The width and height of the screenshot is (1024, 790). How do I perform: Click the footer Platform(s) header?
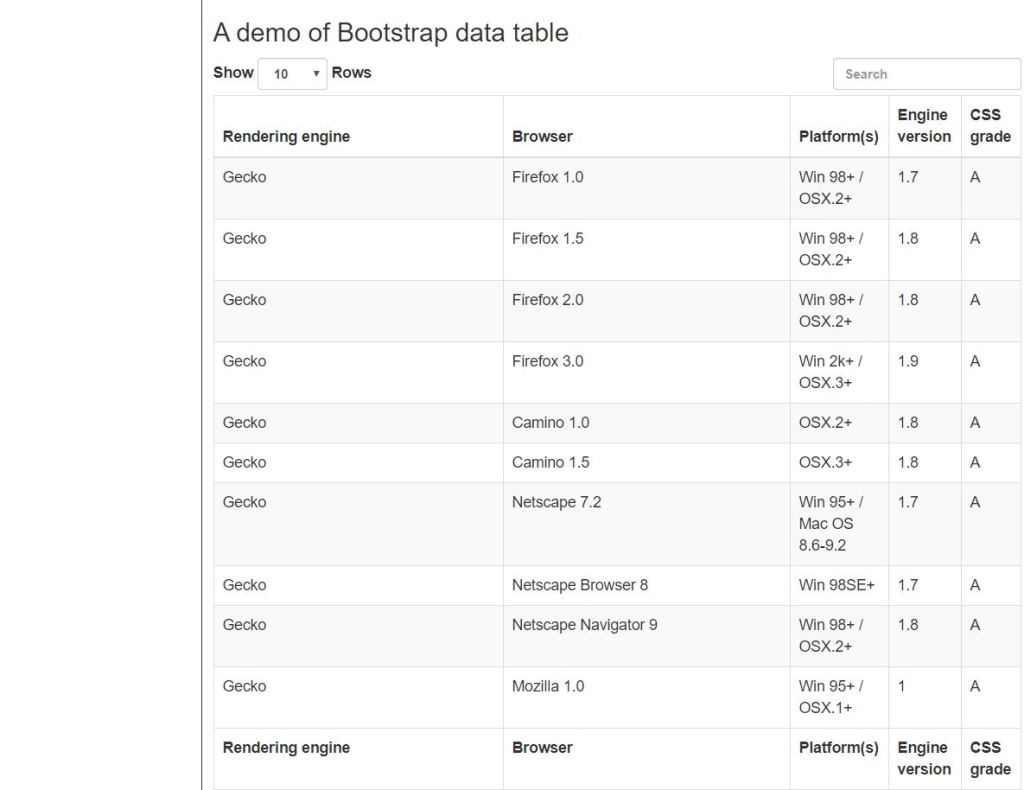pos(839,747)
